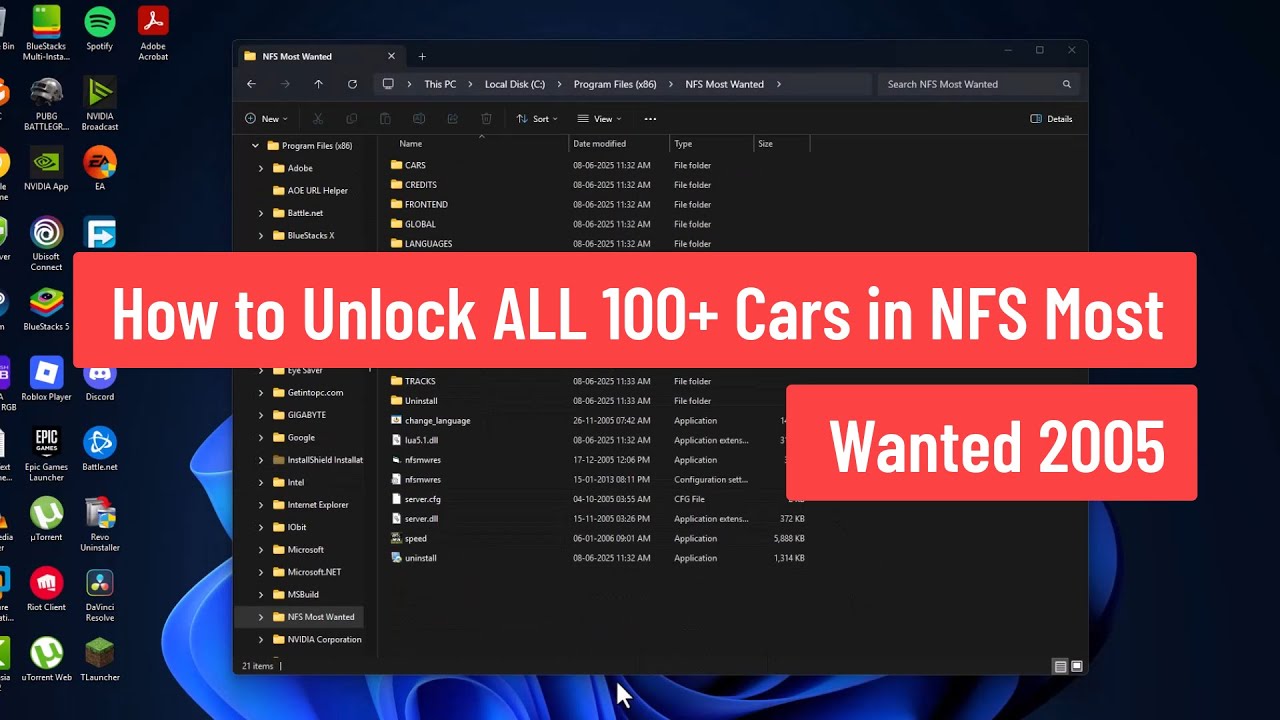Click the Cut scissors icon
Screen dimensions: 1280x720
(318, 119)
